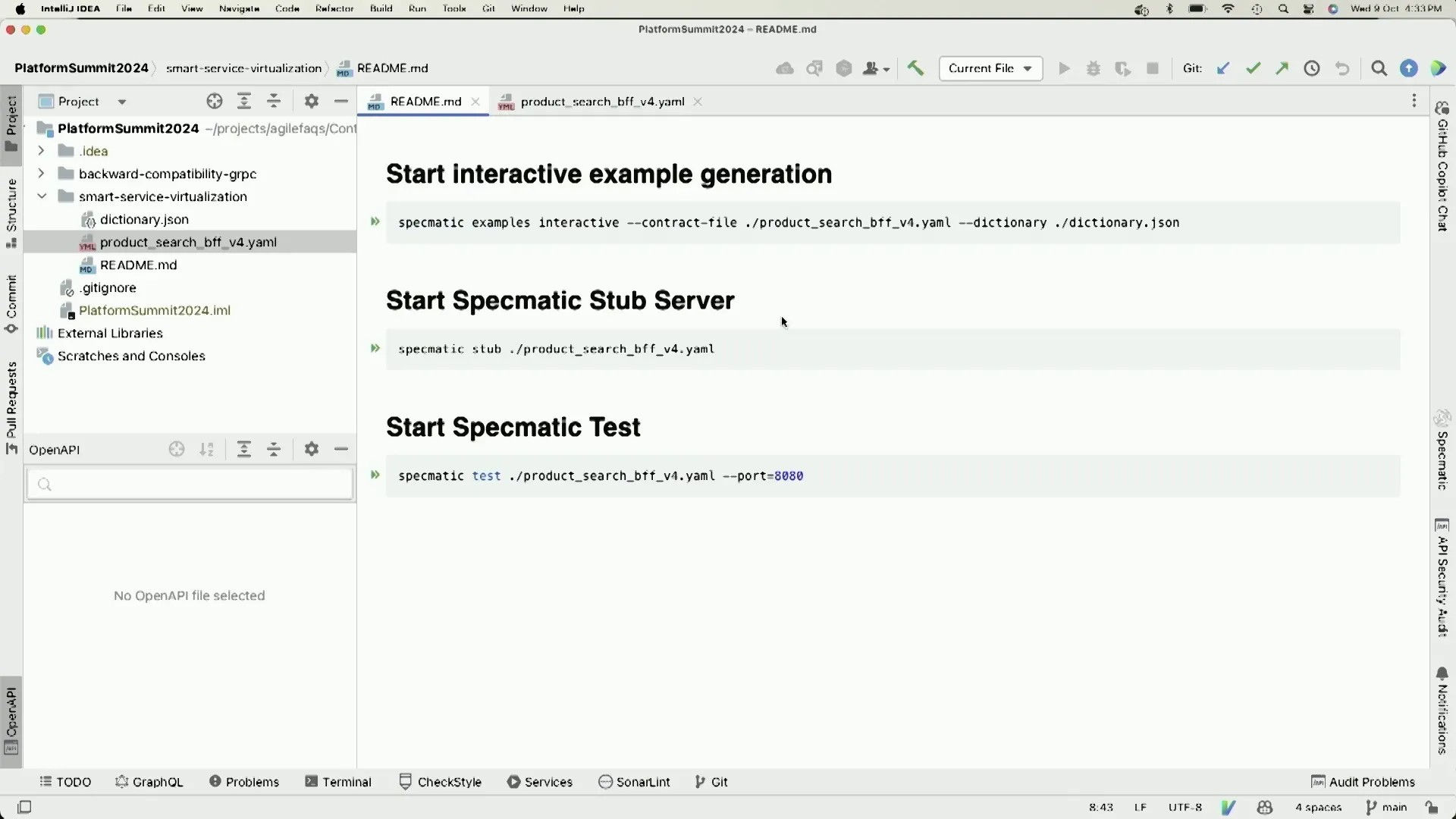Switch to the README.md tab
Screen dimensions: 1456x819
(x=426, y=101)
